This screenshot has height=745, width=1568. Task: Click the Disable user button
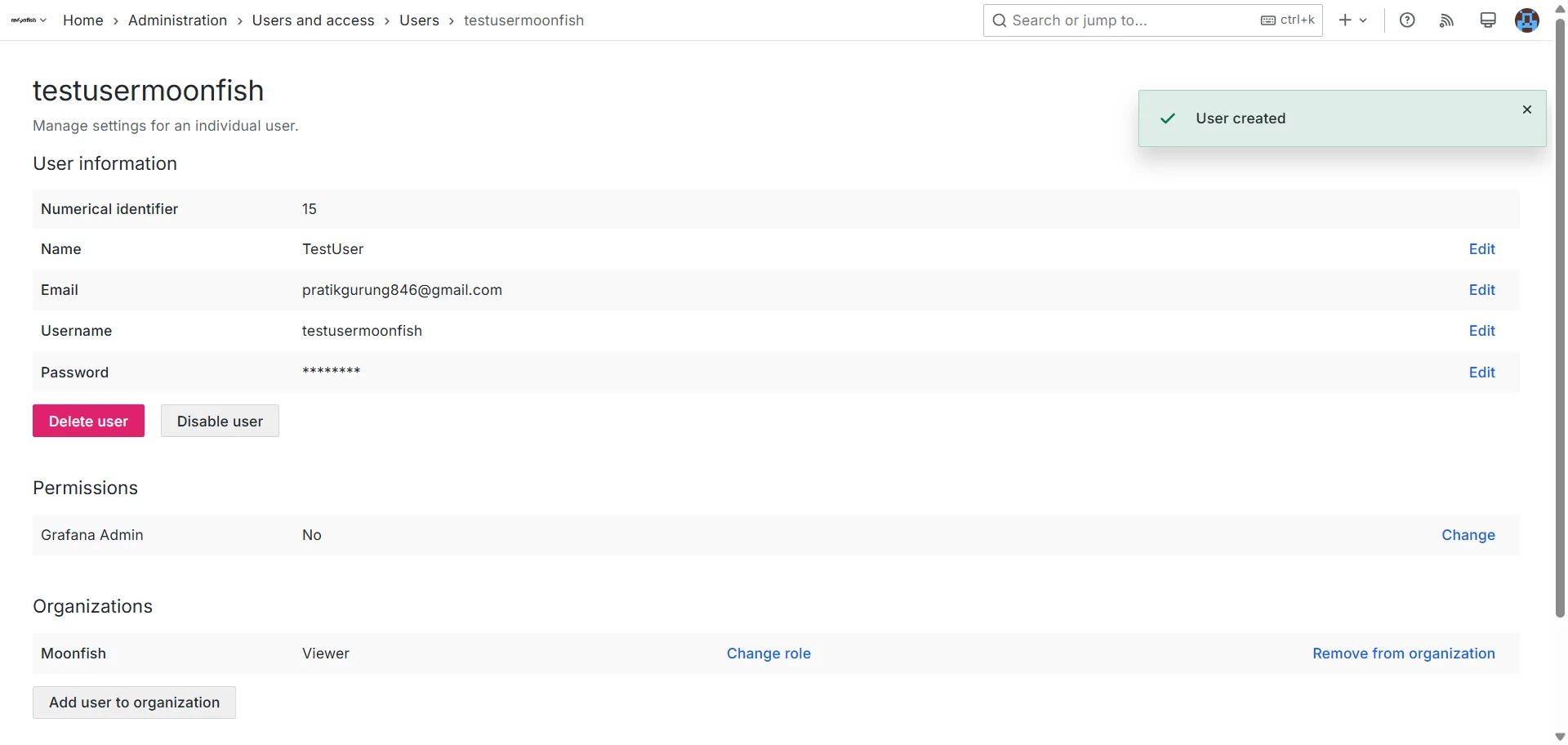[219, 420]
